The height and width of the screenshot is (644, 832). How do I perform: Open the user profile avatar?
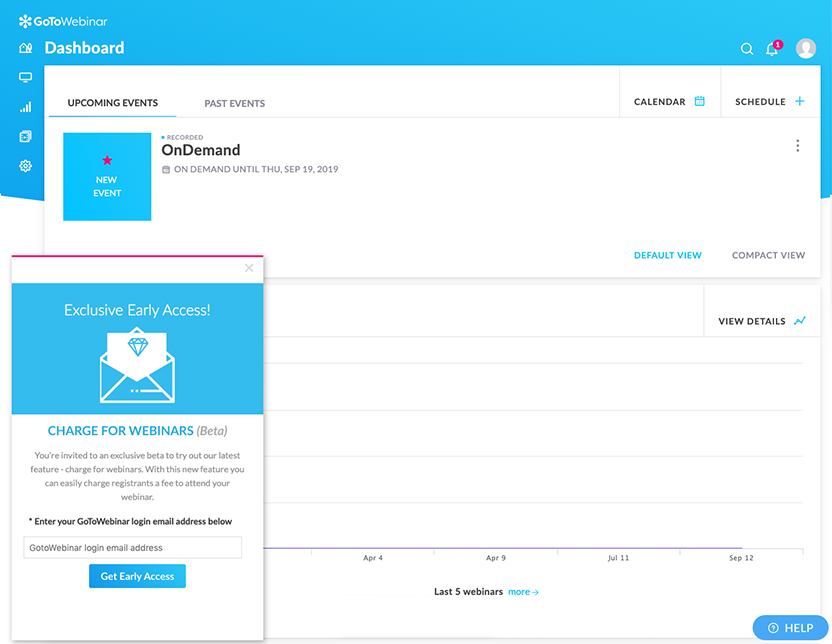805,48
